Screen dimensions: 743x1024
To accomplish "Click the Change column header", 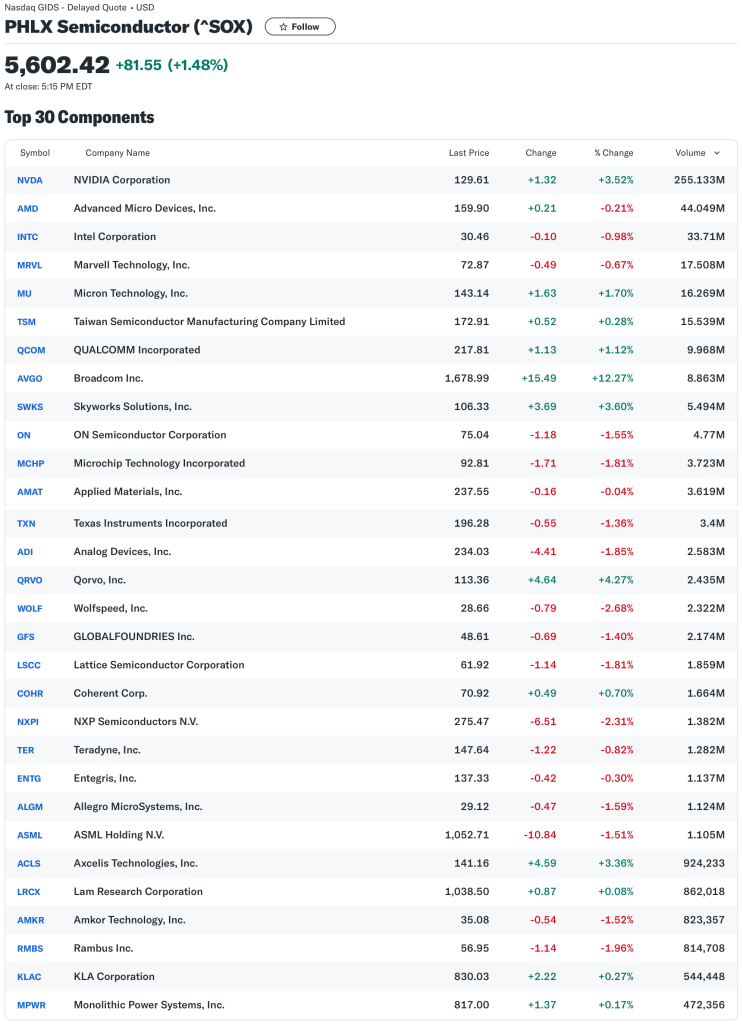I will click(x=541, y=153).
